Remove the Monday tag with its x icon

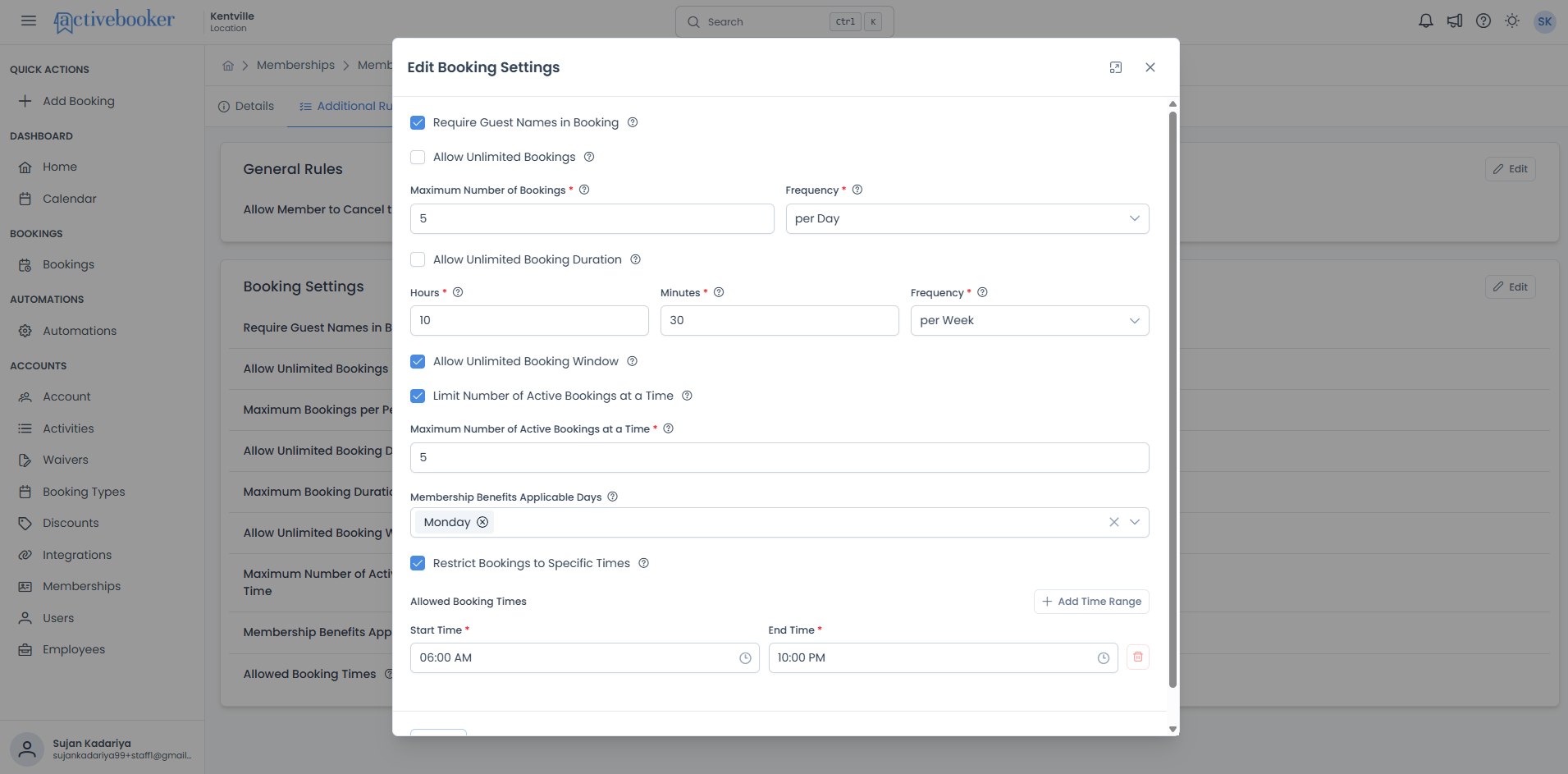coord(482,522)
